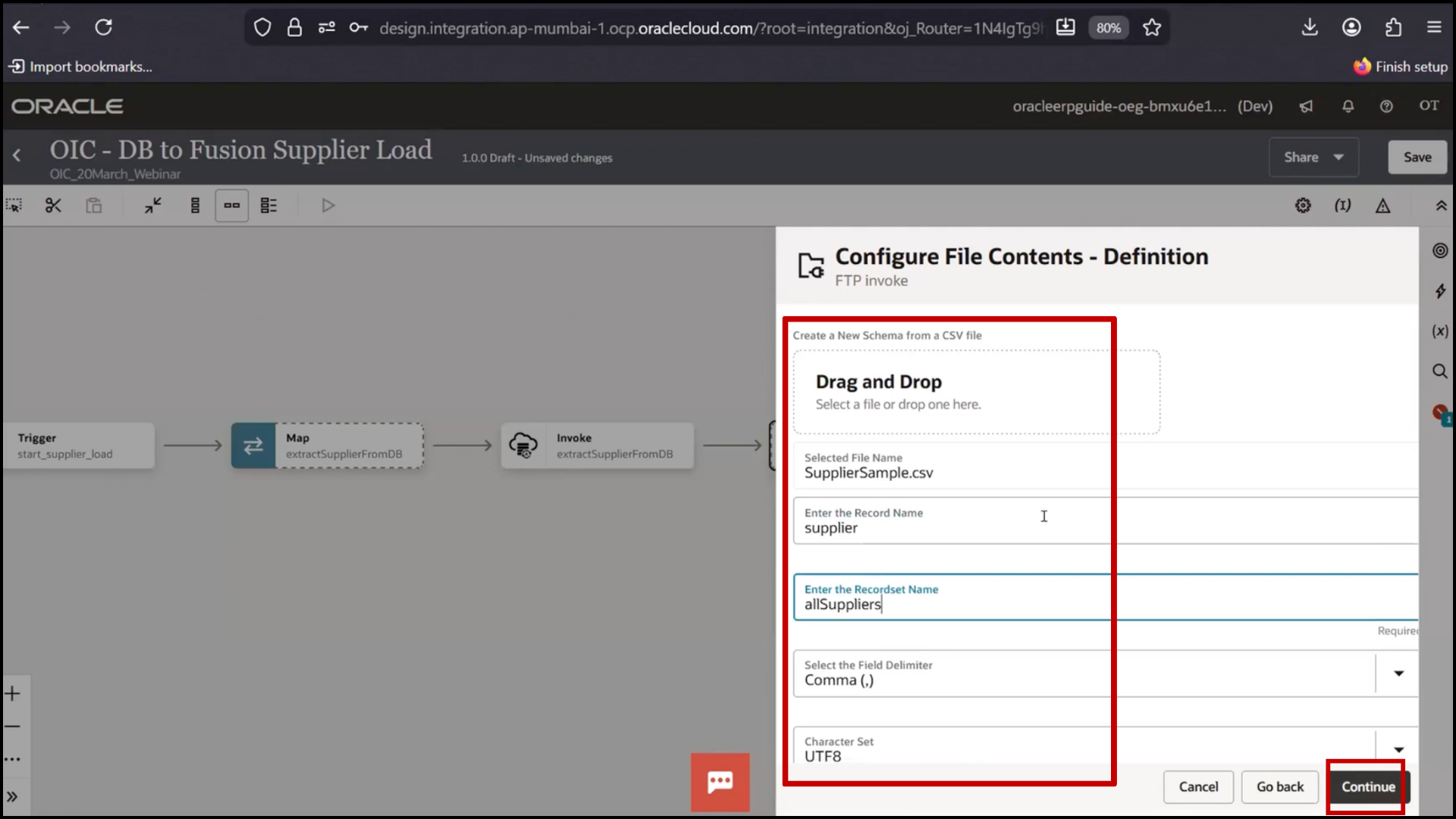Open the Field Delimiter dropdown arrow
Image resolution: width=1456 pixels, height=819 pixels.
(1398, 673)
